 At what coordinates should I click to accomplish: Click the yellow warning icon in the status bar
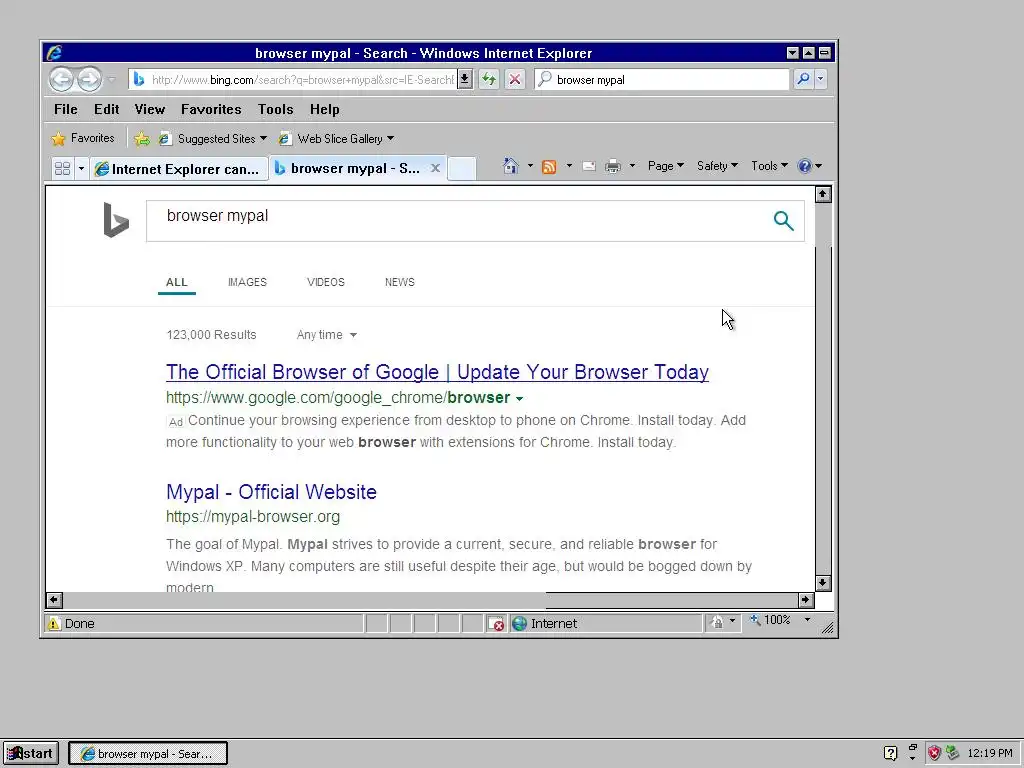tap(54, 623)
